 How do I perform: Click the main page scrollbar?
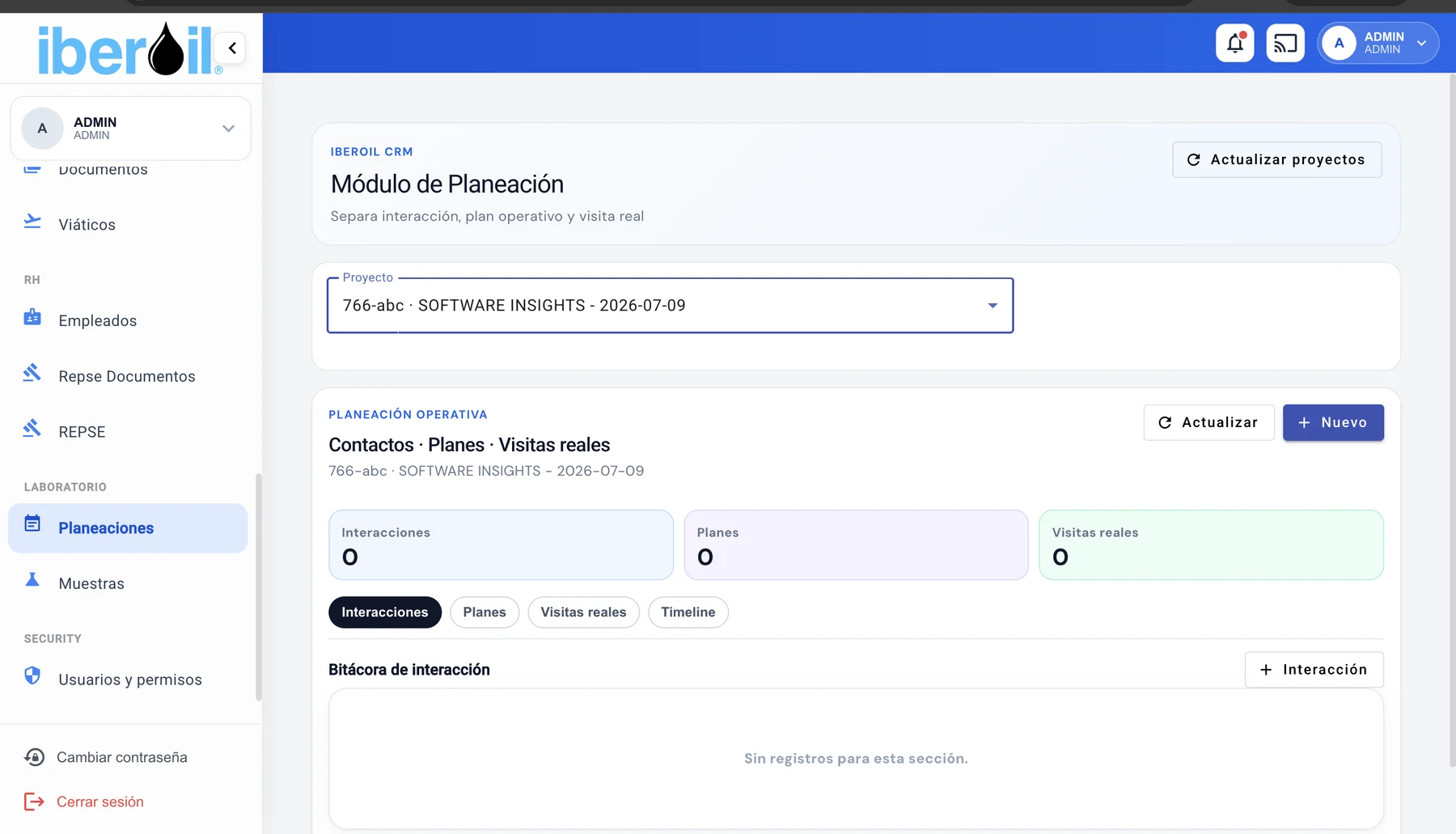(1452, 421)
